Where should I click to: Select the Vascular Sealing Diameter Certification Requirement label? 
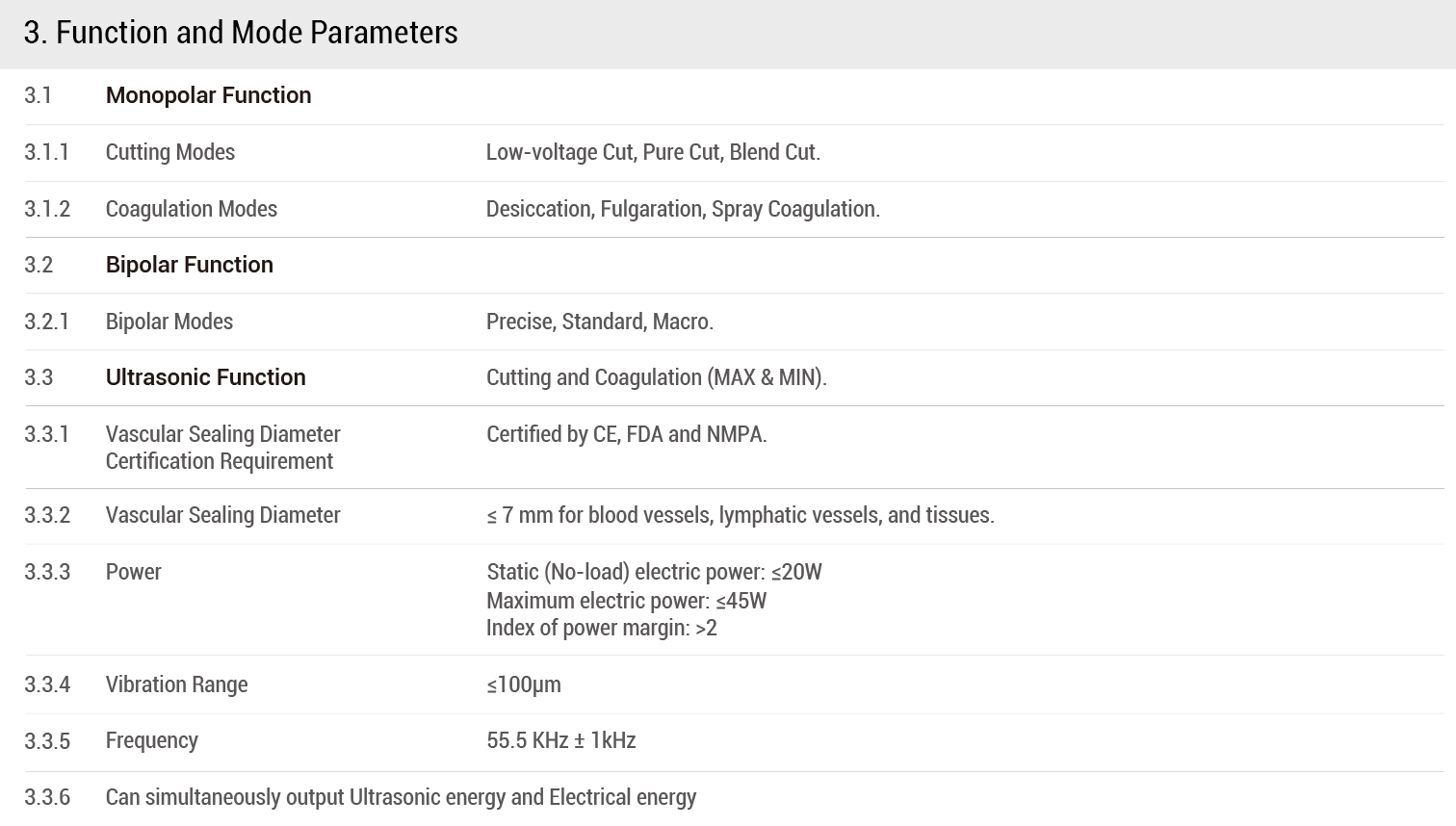coord(222,448)
